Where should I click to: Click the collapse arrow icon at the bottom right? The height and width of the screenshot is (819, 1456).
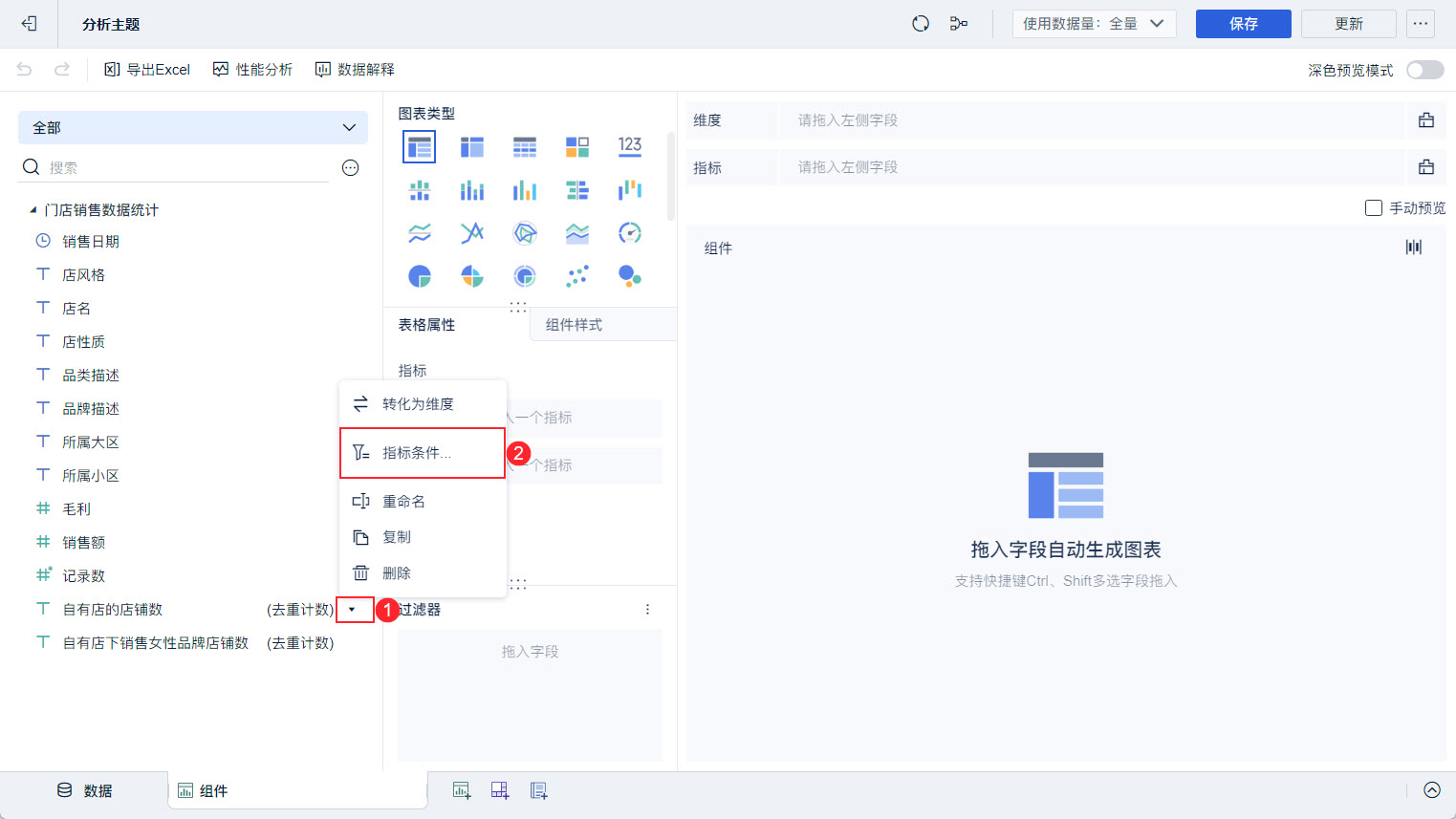1432,790
